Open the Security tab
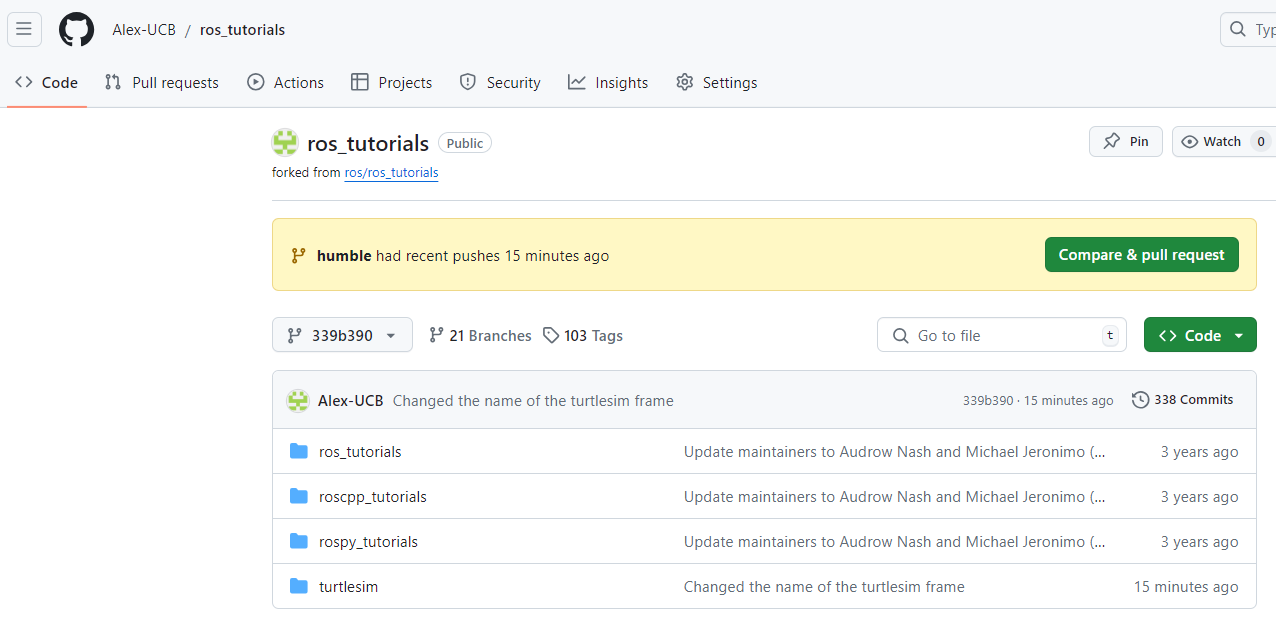1276x623 pixels. click(500, 82)
